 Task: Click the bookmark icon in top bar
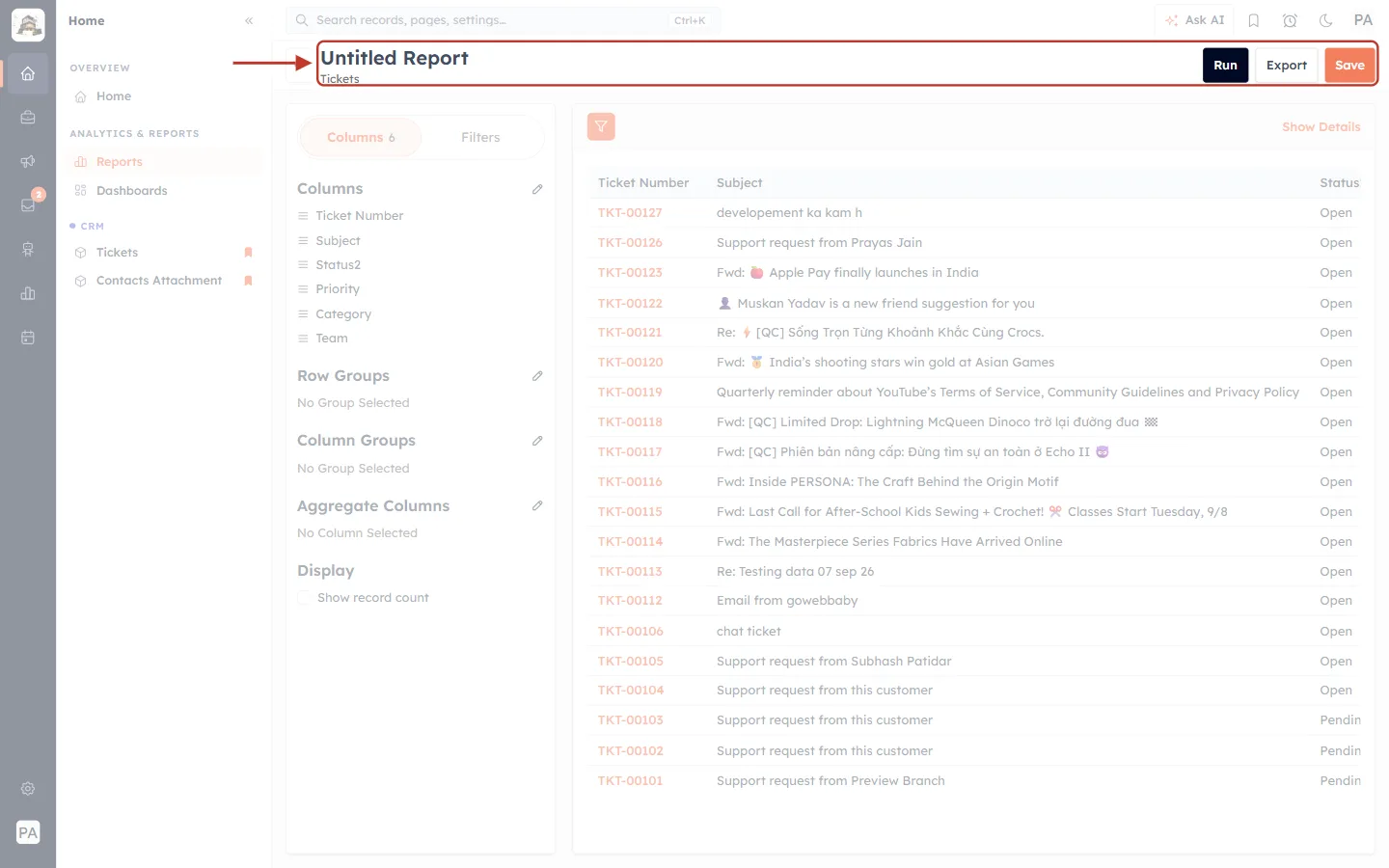click(1254, 20)
